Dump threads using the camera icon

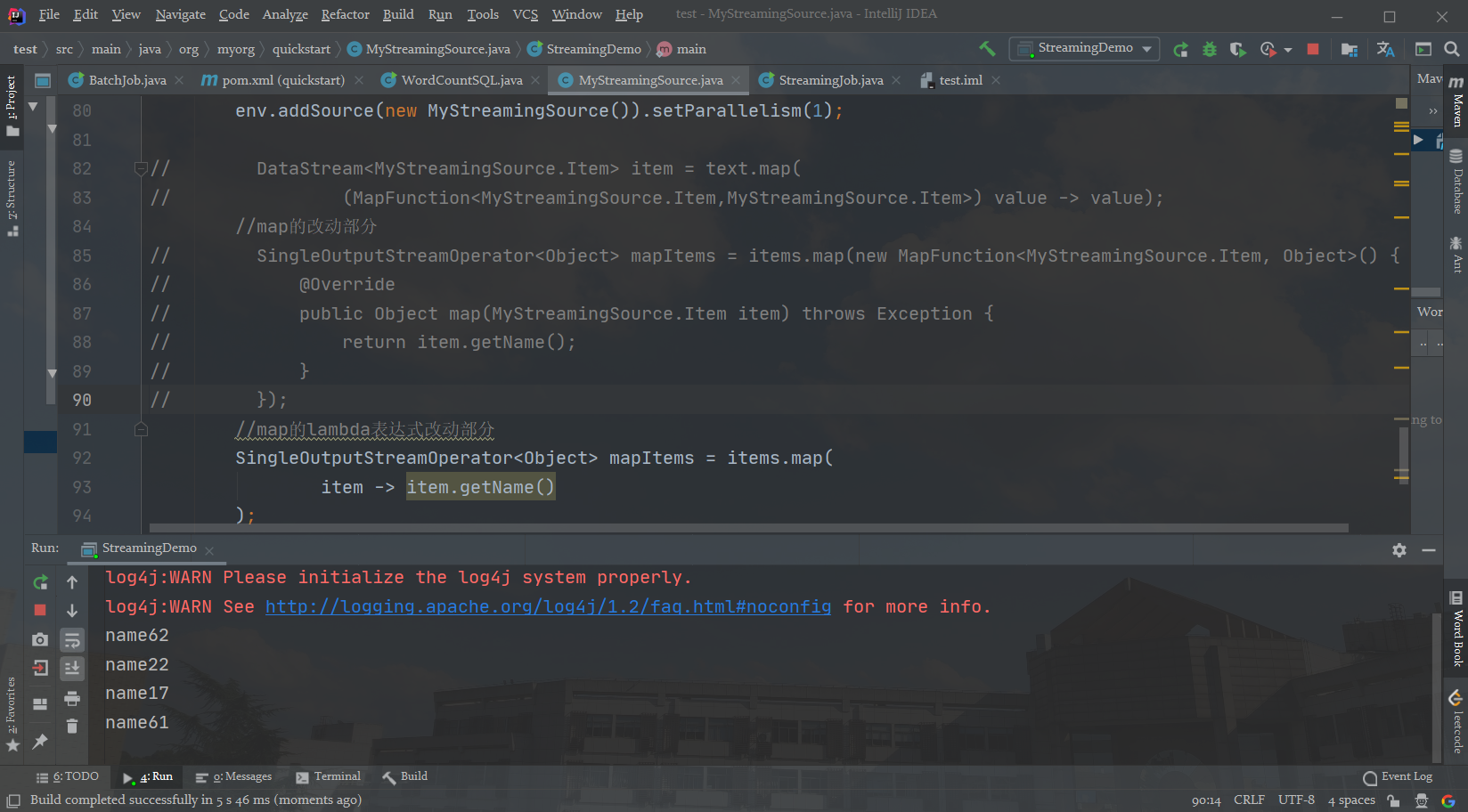(x=40, y=640)
